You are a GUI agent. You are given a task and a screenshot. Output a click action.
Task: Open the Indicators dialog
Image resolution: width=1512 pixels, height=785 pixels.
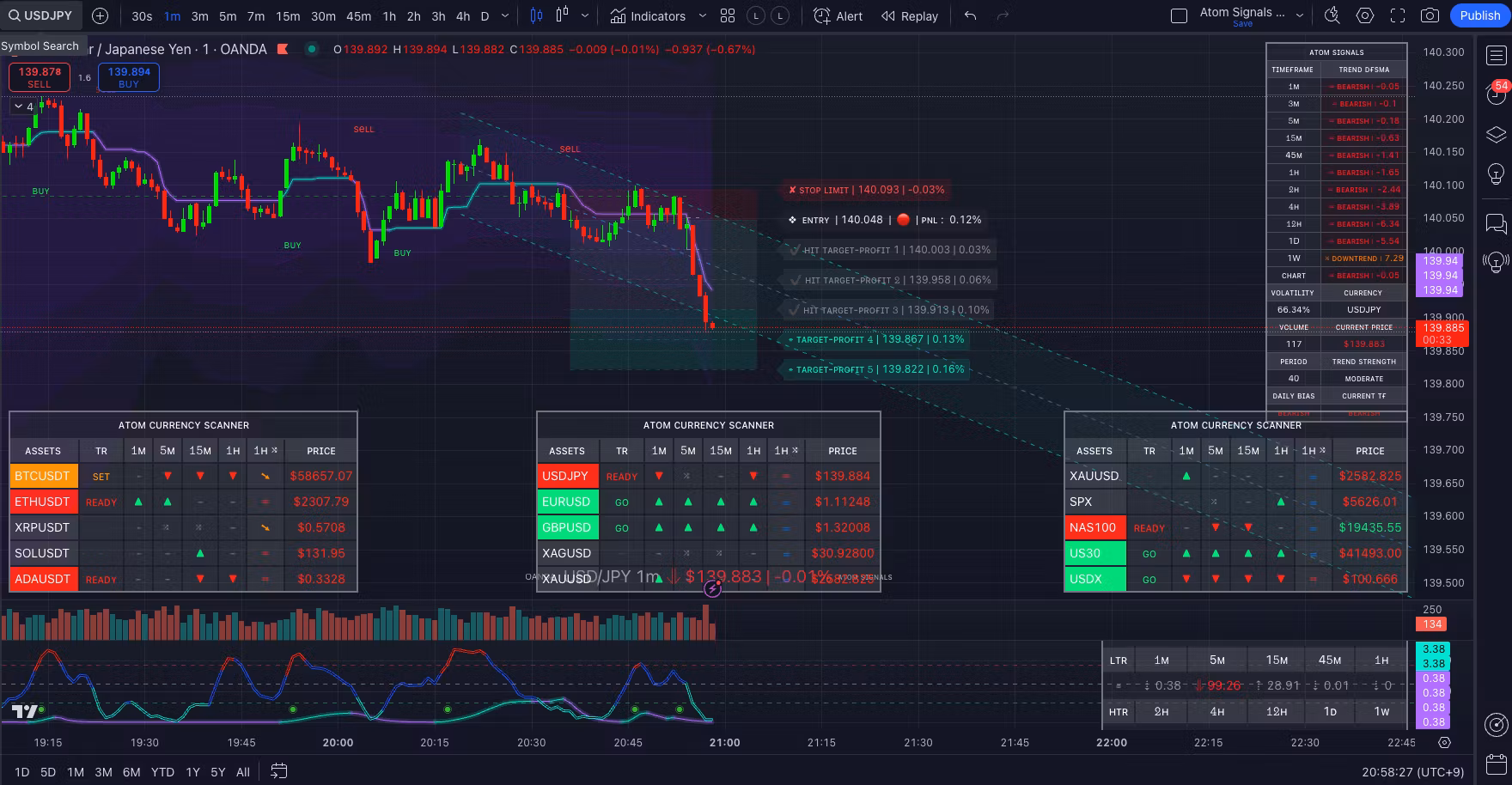coord(648,16)
